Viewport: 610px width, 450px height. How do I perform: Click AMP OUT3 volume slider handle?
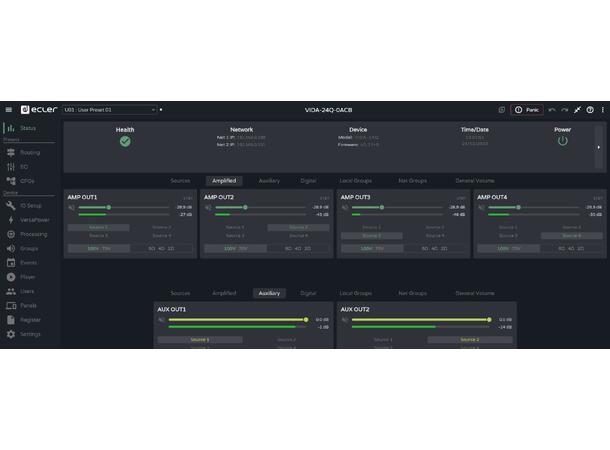point(382,207)
